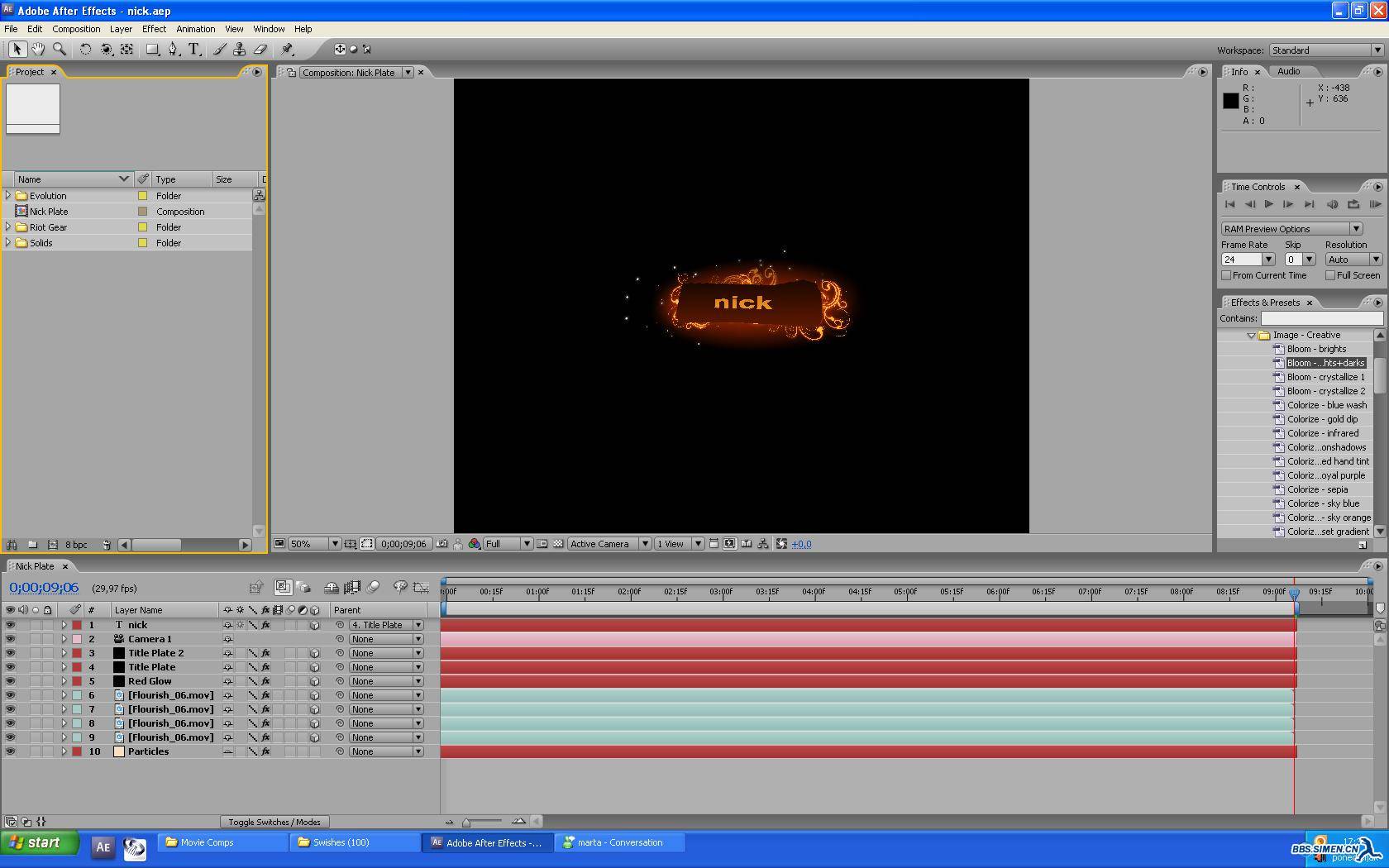Click Toggle Switches / Modes button
The height and width of the screenshot is (868, 1389).
pyautogui.click(x=274, y=822)
